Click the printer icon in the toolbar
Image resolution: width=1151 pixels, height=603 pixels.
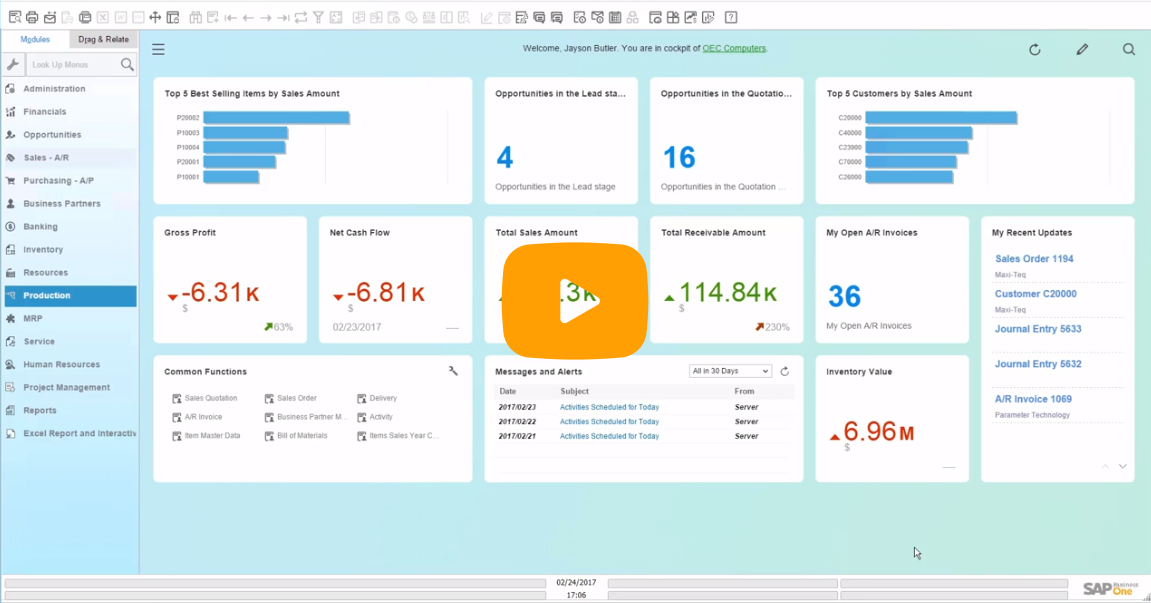click(32, 18)
